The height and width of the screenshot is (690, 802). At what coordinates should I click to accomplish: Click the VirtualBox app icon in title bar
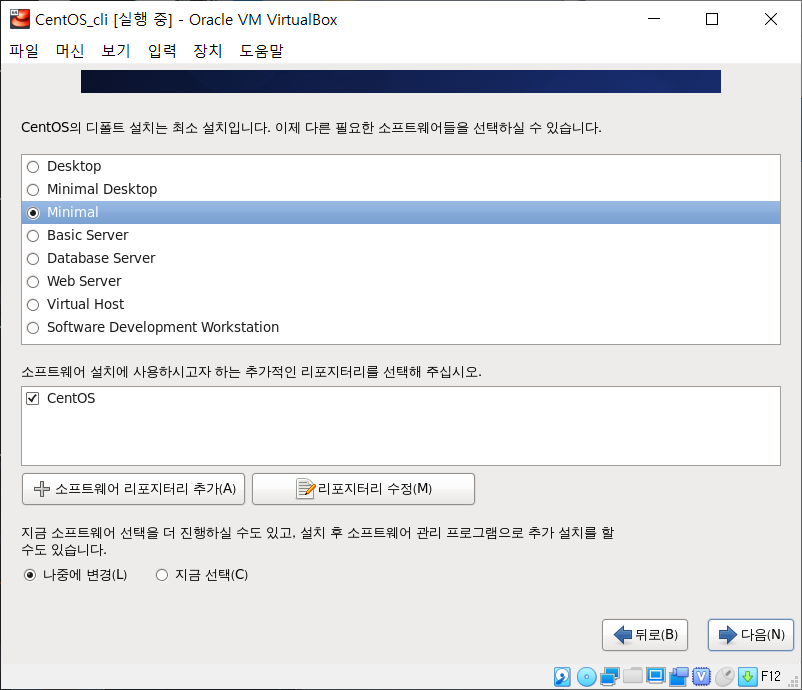point(20,19)
